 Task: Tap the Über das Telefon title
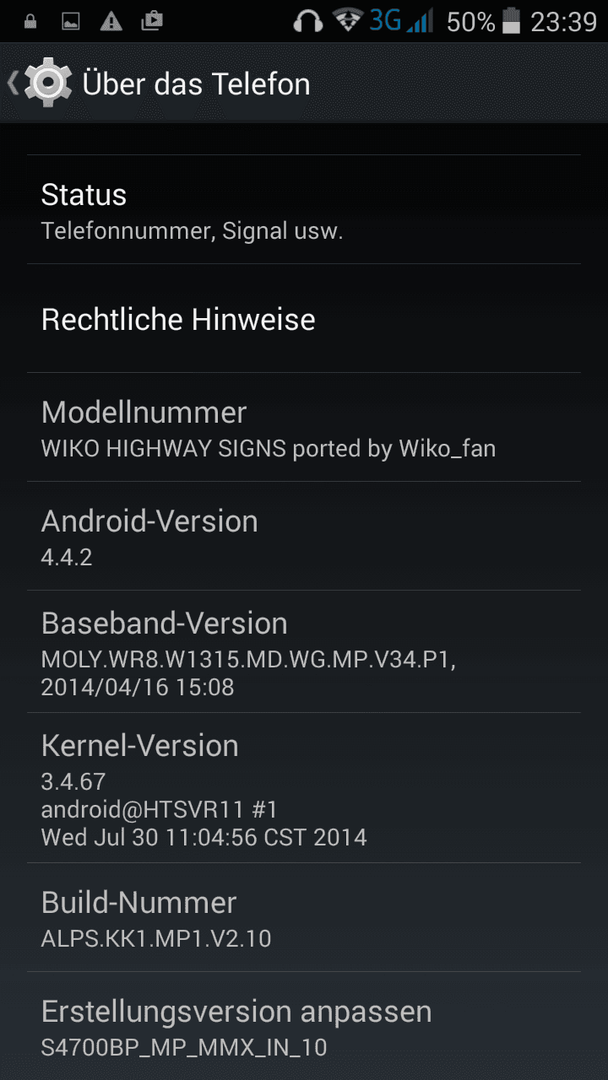tap(196, 83)
